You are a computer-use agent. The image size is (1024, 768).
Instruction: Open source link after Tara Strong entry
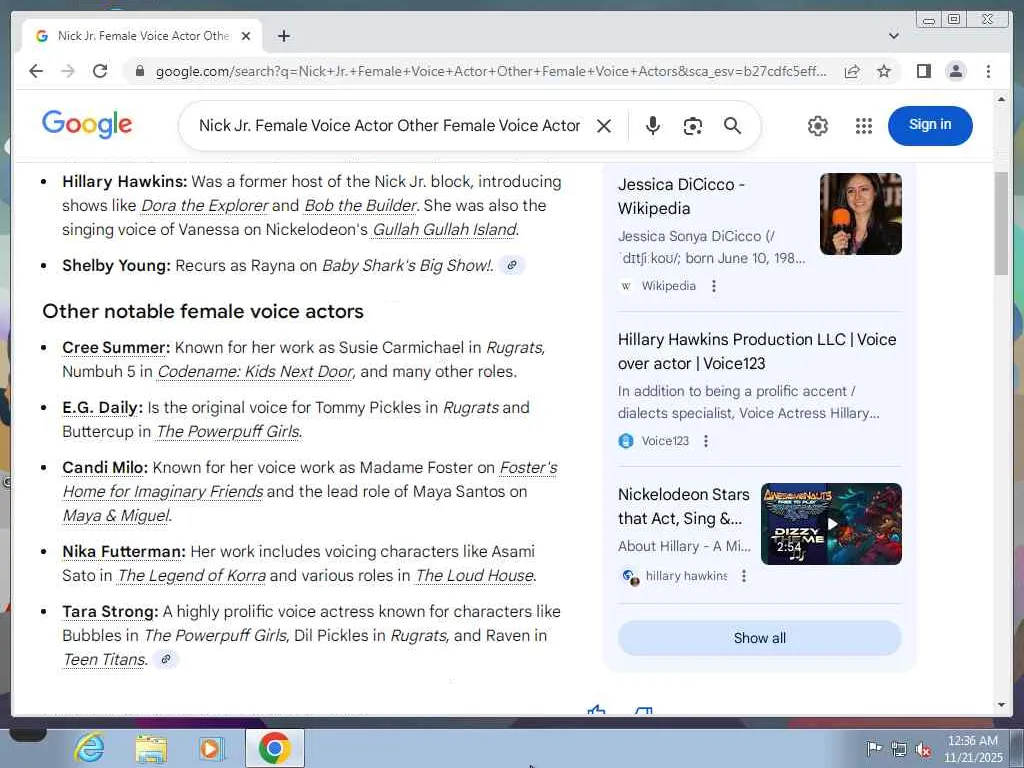point(166,659)
